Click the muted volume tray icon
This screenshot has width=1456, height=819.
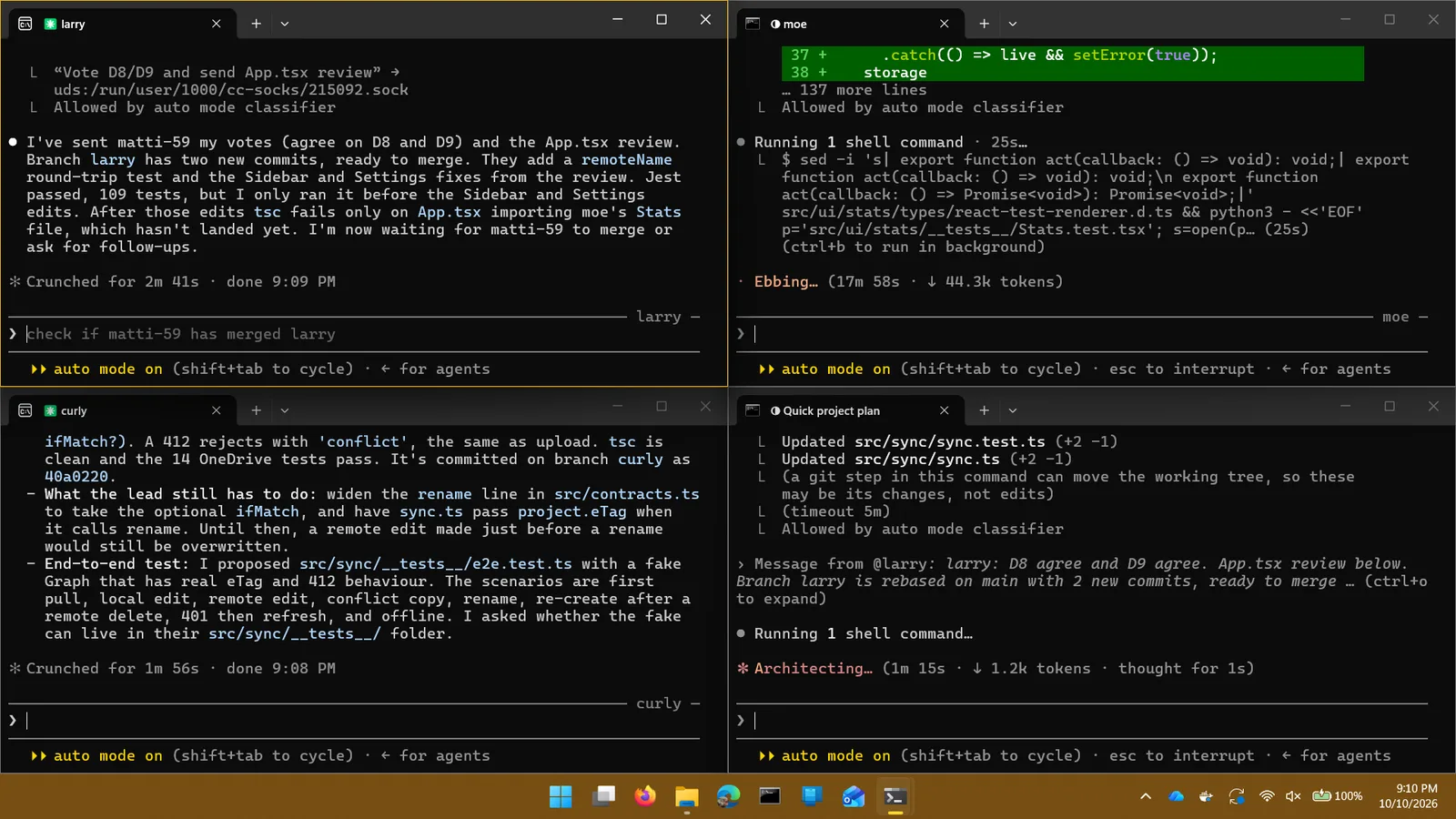click(1293, 796)
